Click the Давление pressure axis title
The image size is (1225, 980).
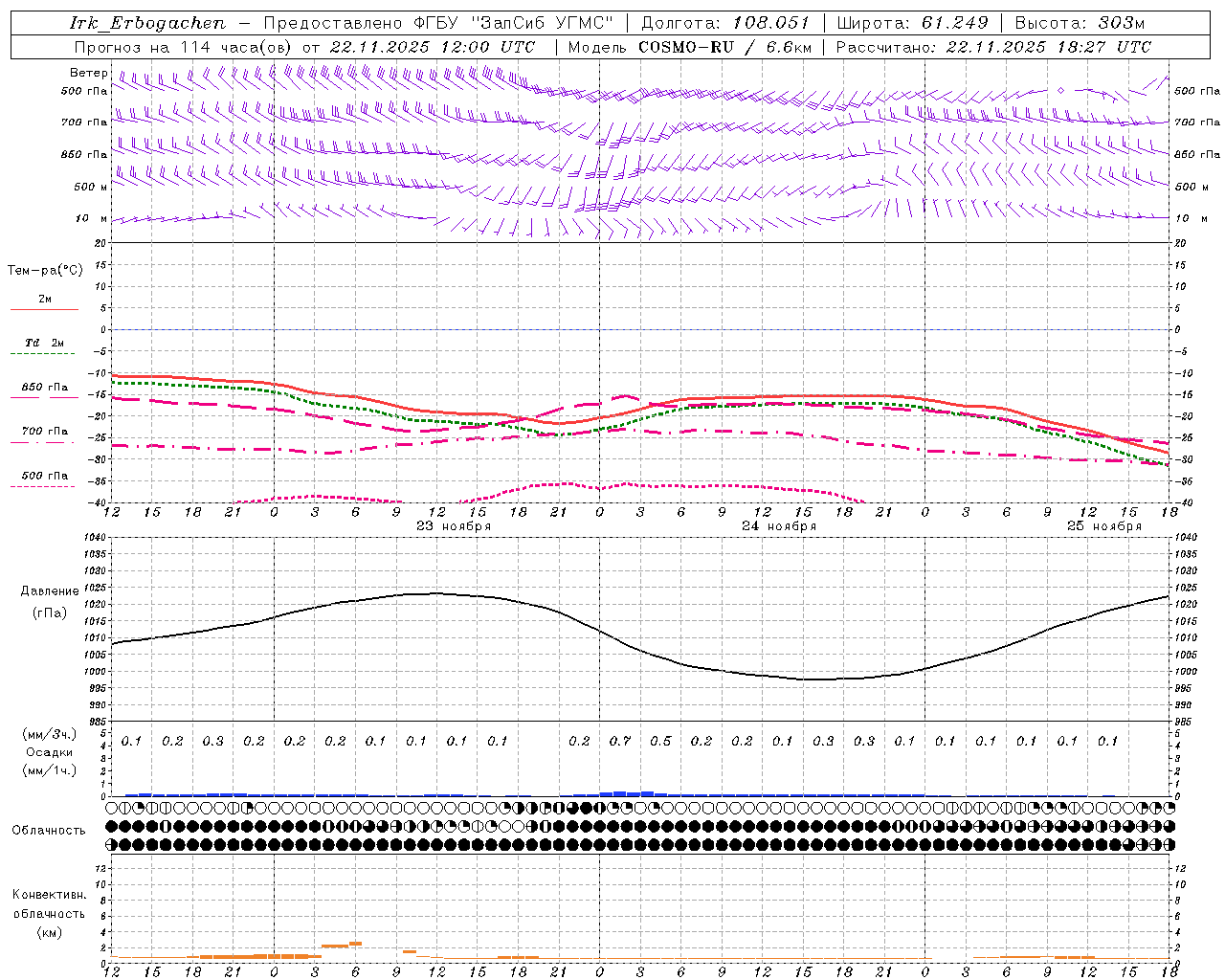[x=50, y=591]
